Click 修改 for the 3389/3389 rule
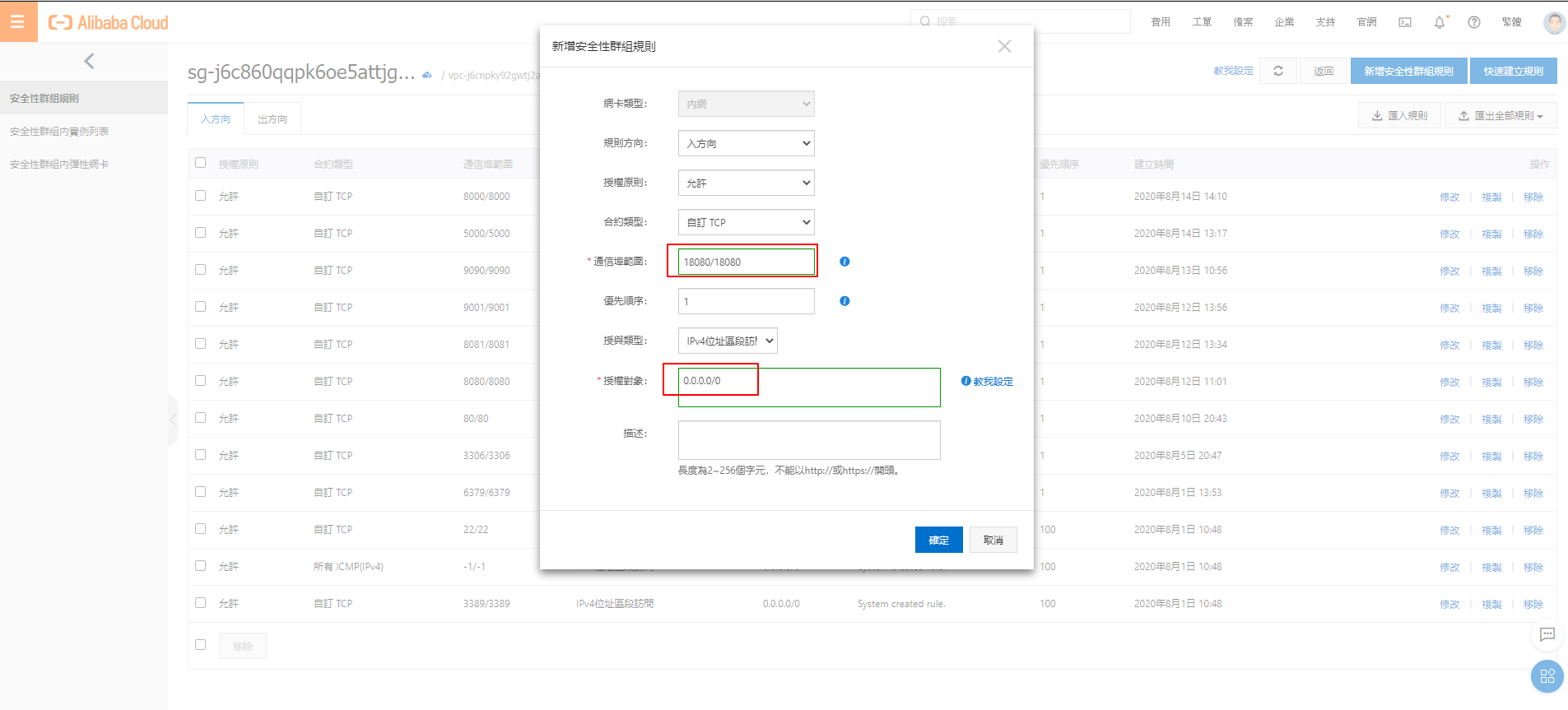The width and height of the screenshot is (1568, 710). 1449,605
